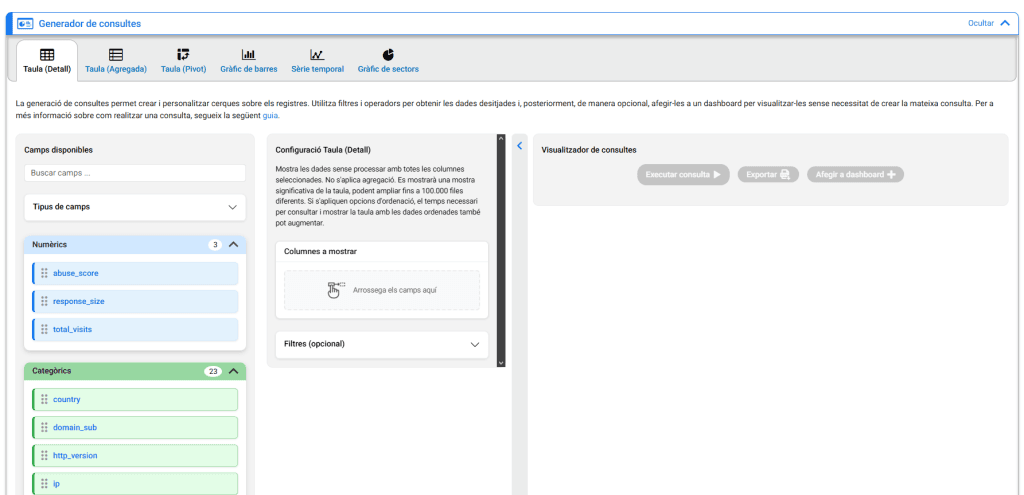Switch to the Taula (Pivot) tab
Screen dimensions: 1024x495
[x=184, y=60]
